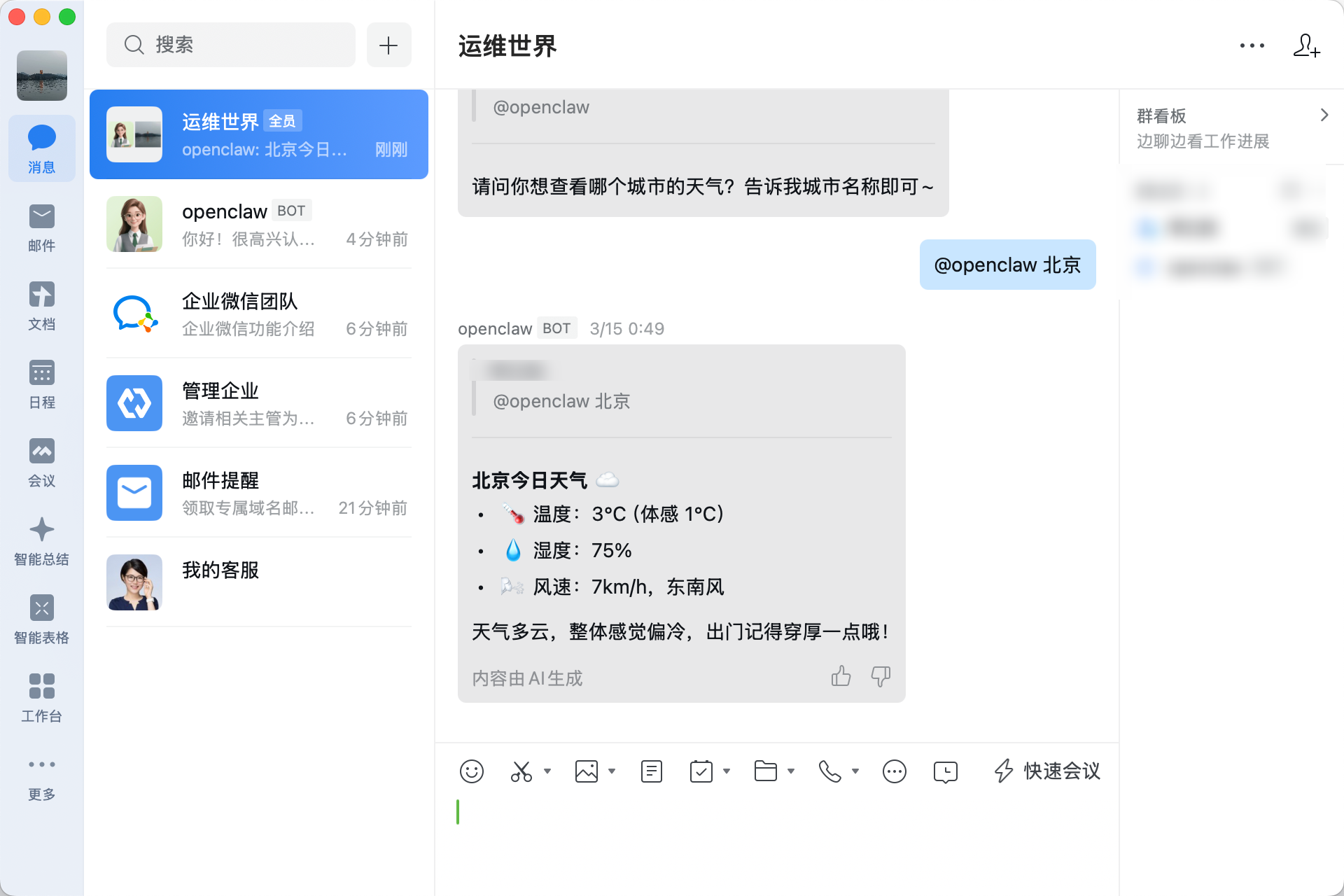
Task: Expand the screenshot tool dropdown arrow
Action: pos(547,771)
